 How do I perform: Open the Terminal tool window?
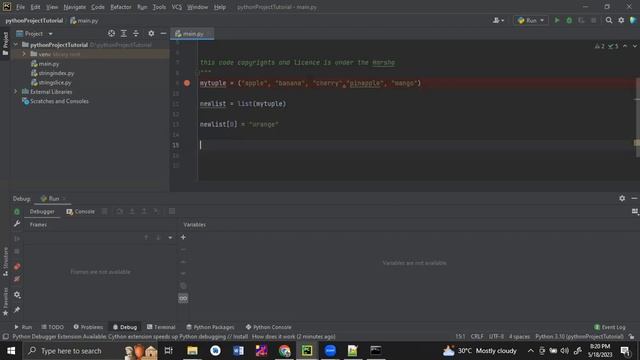pos(161,327)
